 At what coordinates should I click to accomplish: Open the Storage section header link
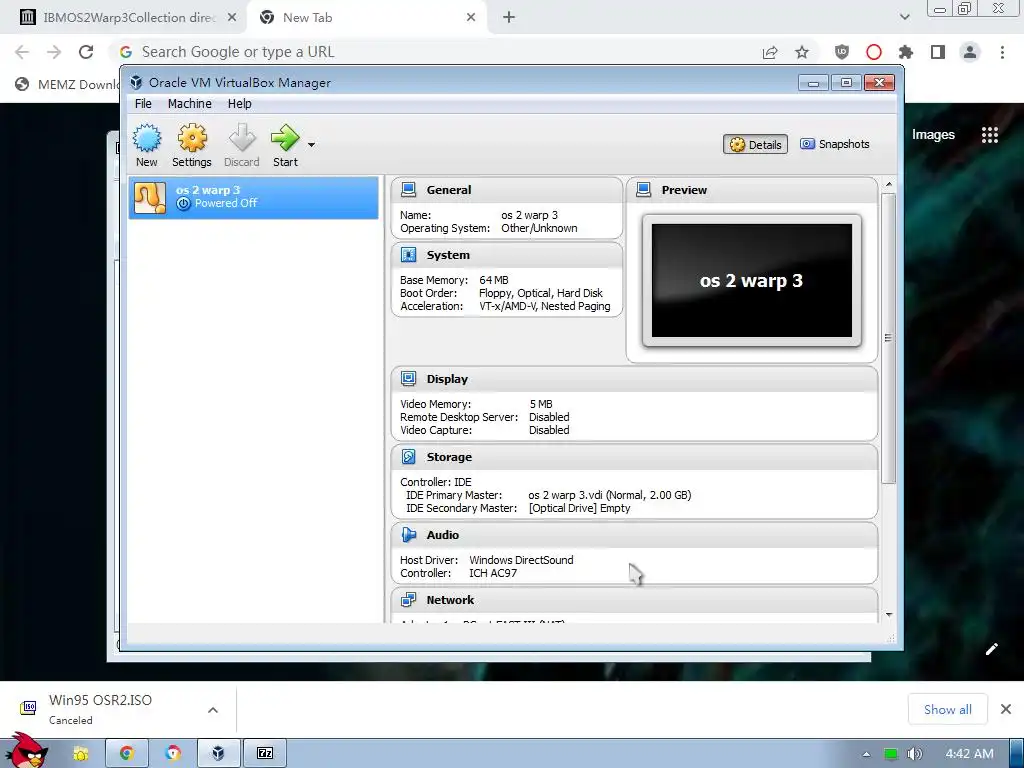coord(449,457)
